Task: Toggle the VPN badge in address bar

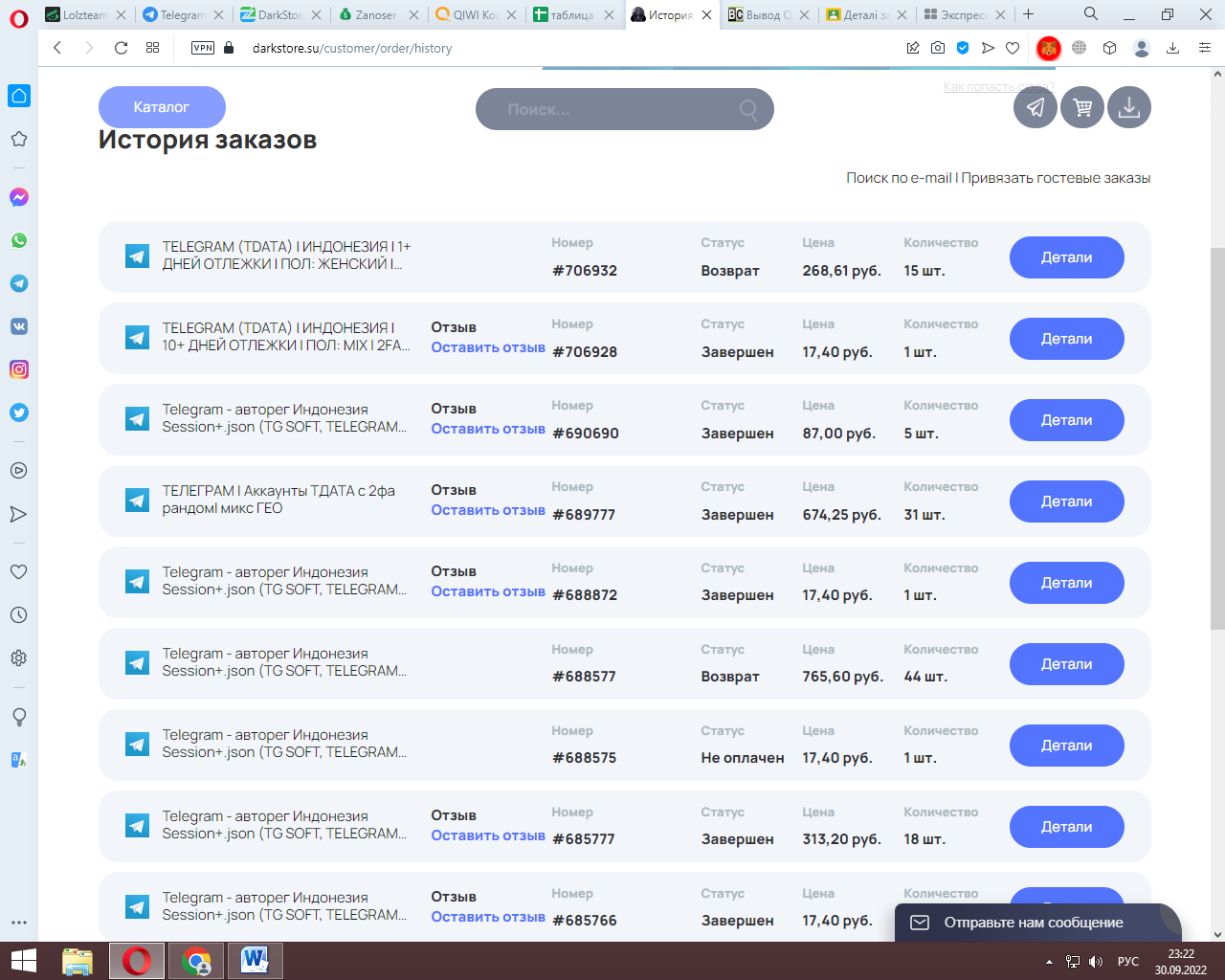Action: (x=203, y=48)
